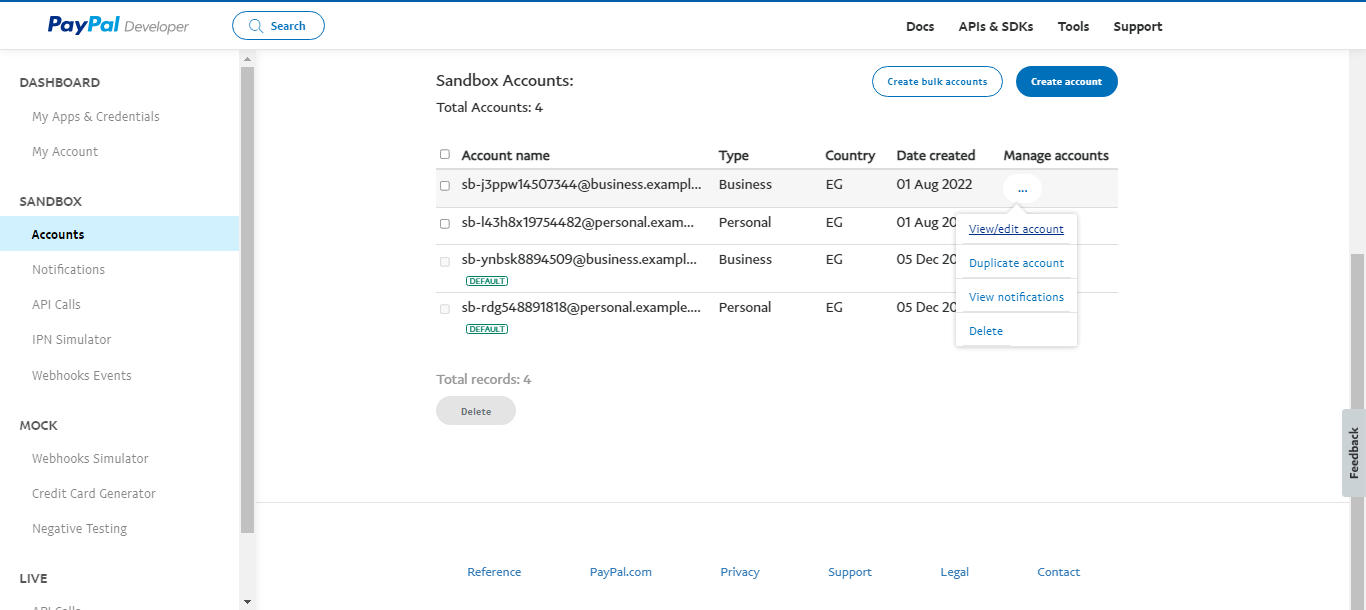Click the sb-rdg548891818 account checkbox
This screenshot has height=610, width=1366.
click(445, 309)
